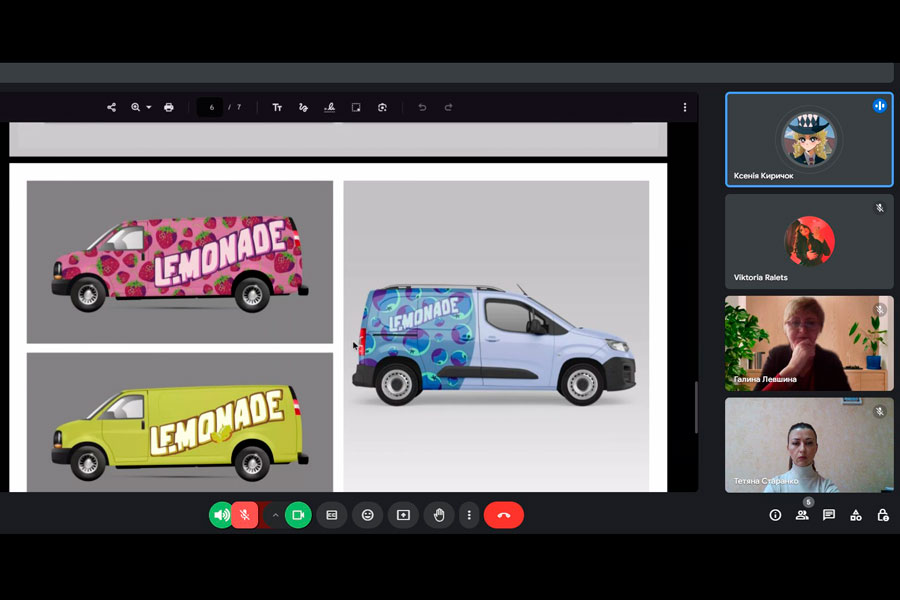Image resolution: width=900 pixels, height=600 pixels.
Task: Click the pink strawberry Lemonade van image
Action: 180,262
